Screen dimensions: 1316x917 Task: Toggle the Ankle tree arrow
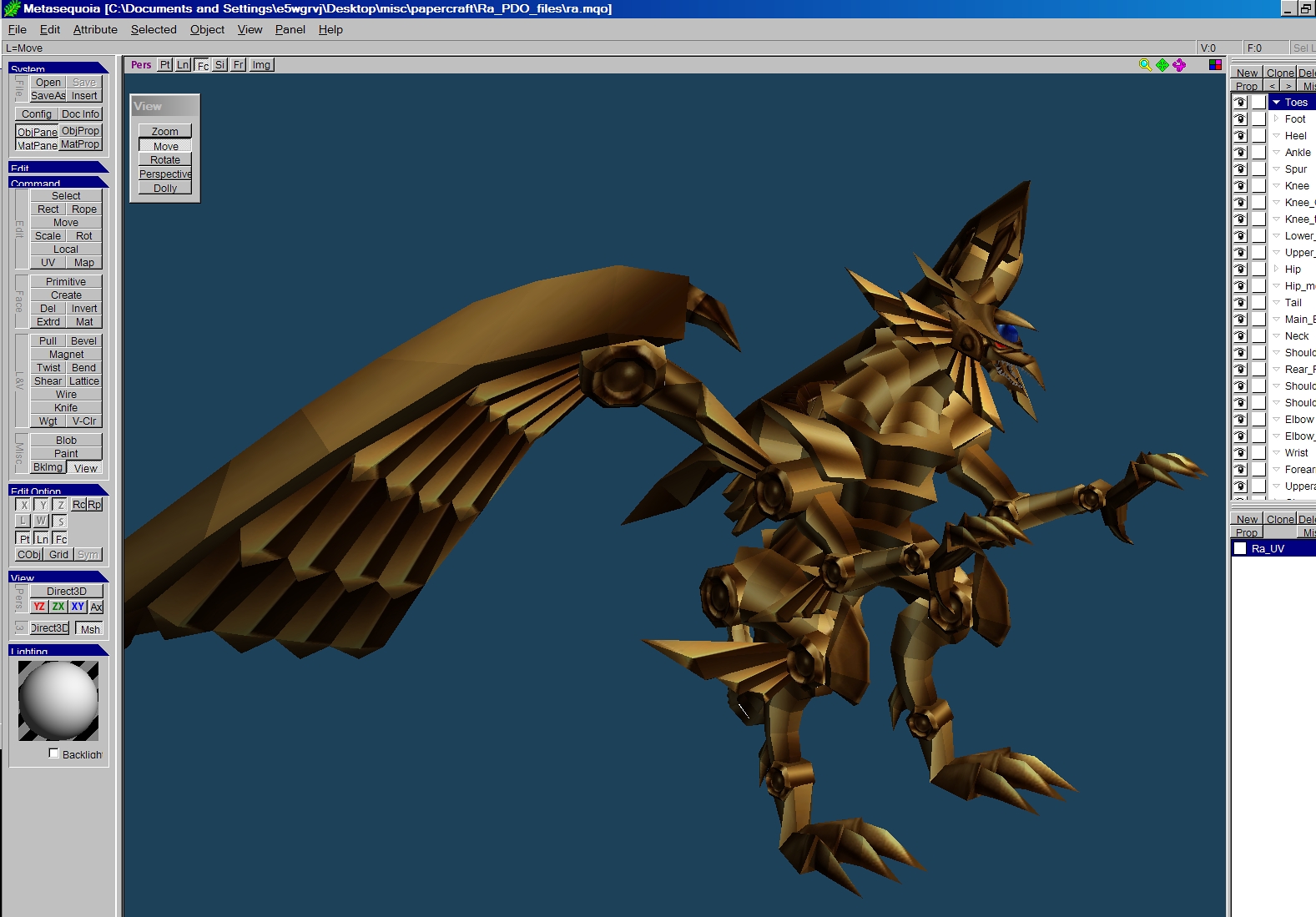click(1276, 152)
